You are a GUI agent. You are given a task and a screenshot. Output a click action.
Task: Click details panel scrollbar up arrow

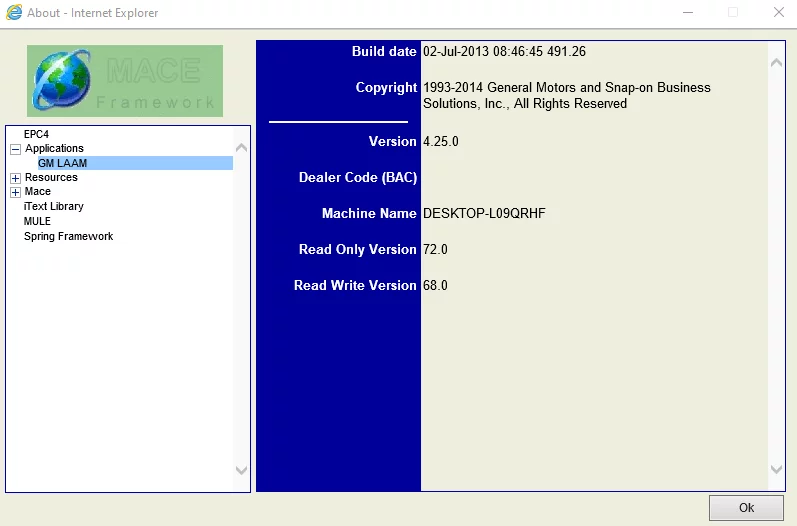(777, 63)
